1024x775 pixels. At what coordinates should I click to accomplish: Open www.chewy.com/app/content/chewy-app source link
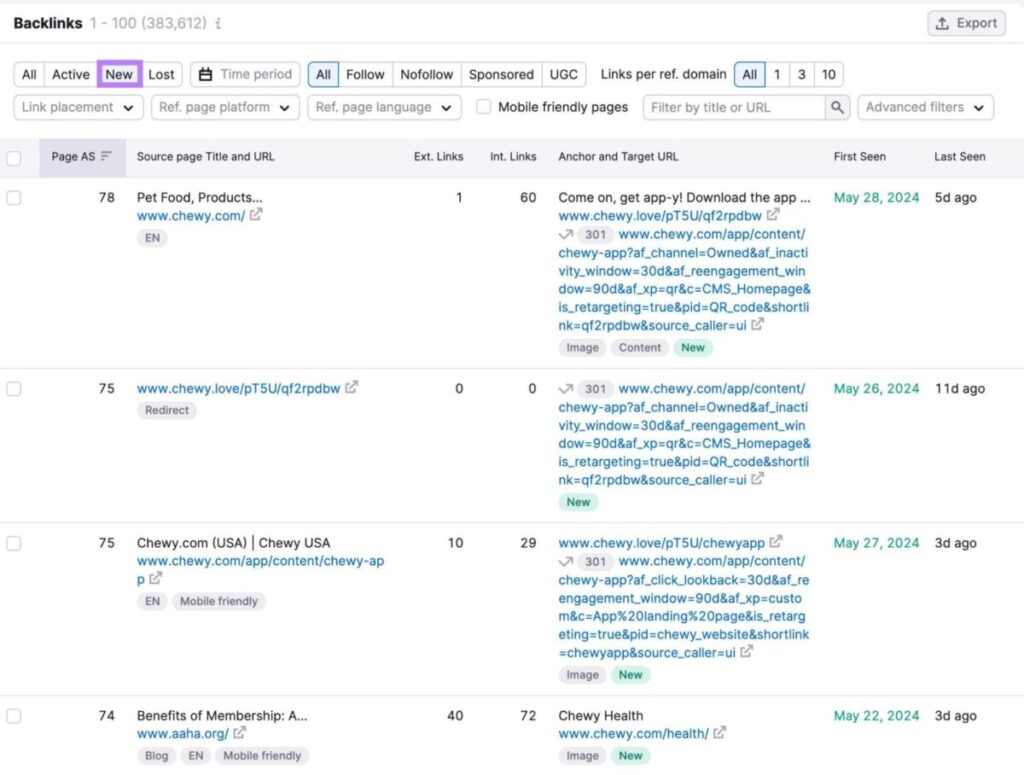[x=261, y=569]
